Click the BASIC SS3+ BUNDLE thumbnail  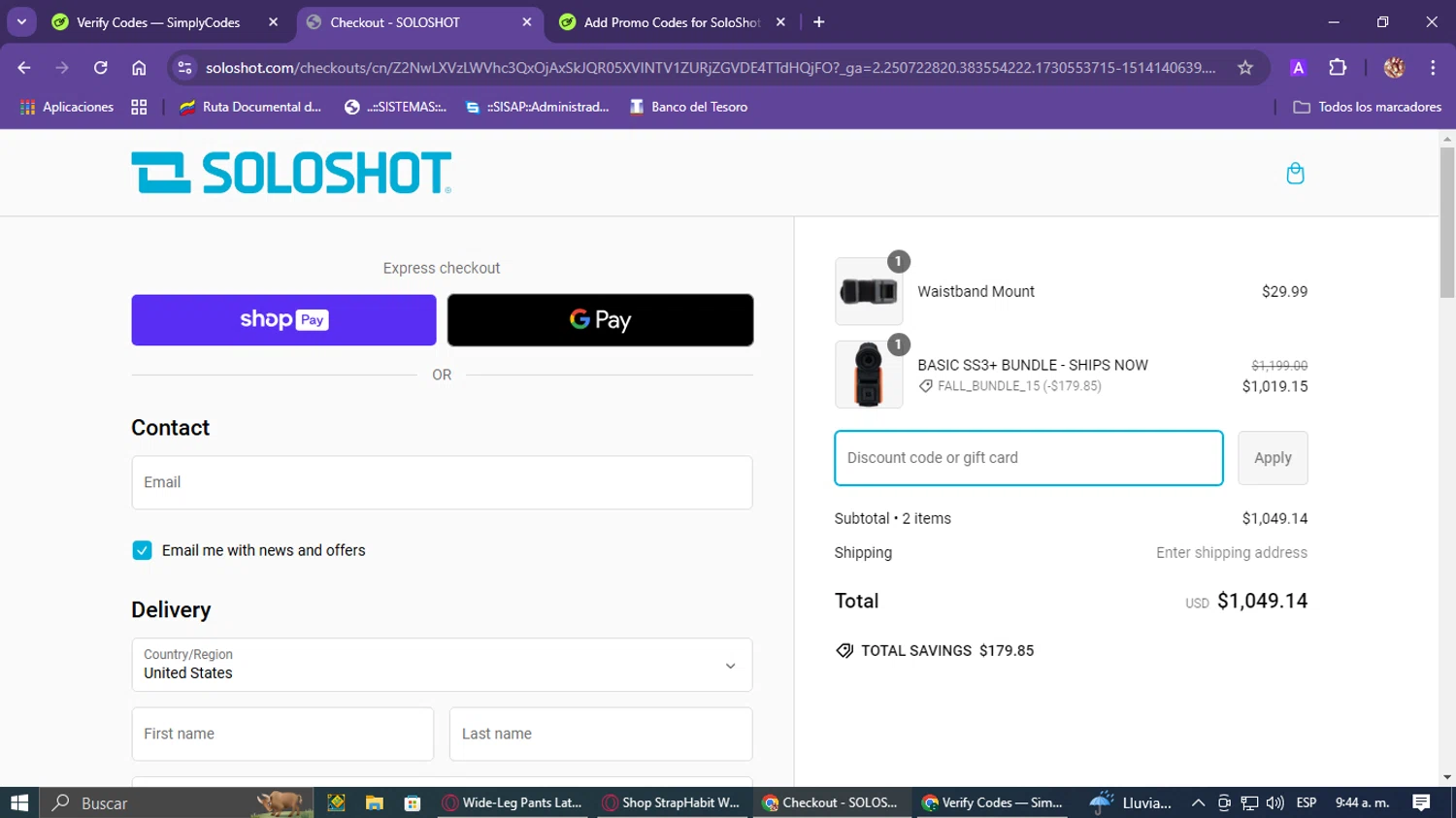869,375
